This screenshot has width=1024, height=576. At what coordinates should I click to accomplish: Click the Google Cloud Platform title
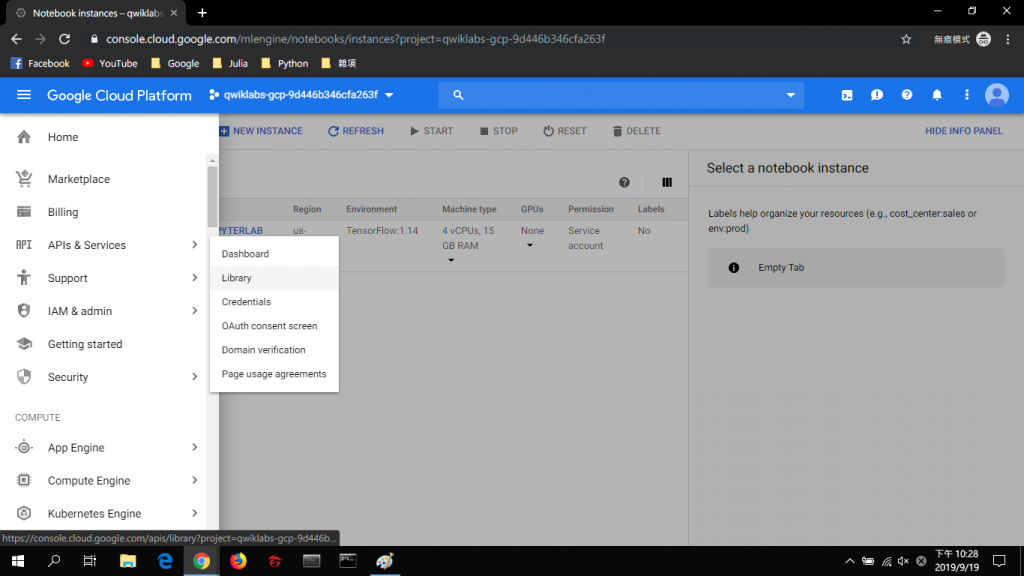coord(120,95)
